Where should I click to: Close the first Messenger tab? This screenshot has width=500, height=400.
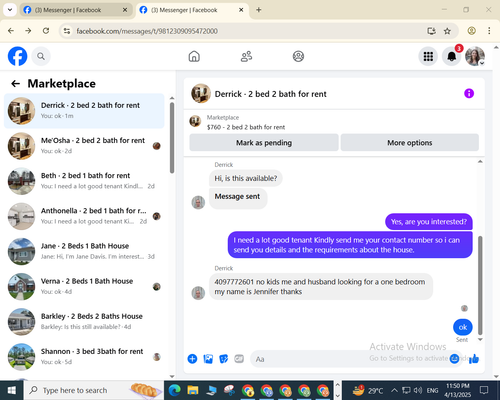125,10
